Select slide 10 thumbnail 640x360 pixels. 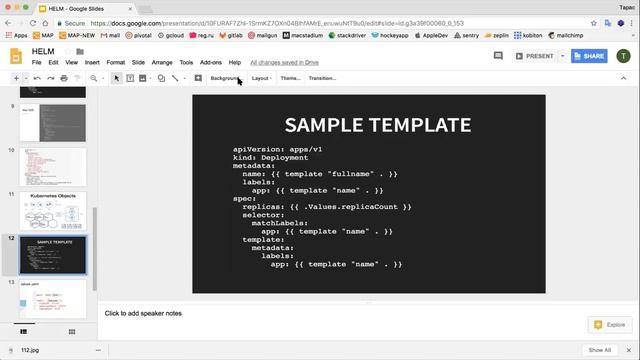pos(53,167)
